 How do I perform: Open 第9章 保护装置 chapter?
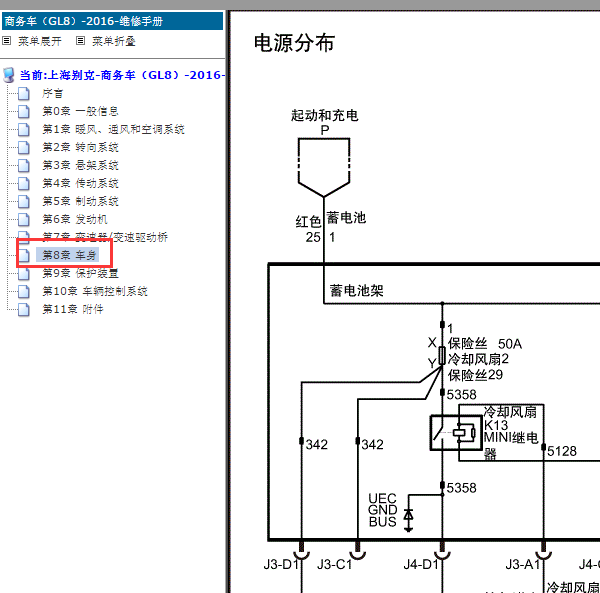pyautogui.click(x=80, y=273)
